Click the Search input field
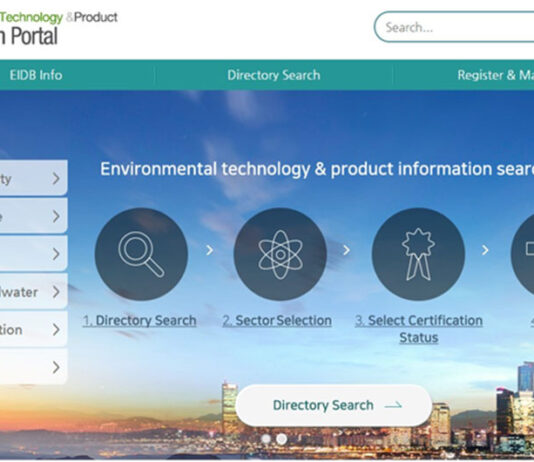 [454, 27]
